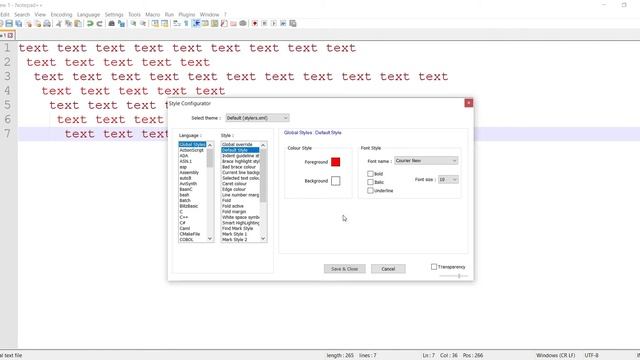Viewport: 640px width, 360px height.
Task: Open the View menu
Action: point(40,15)
